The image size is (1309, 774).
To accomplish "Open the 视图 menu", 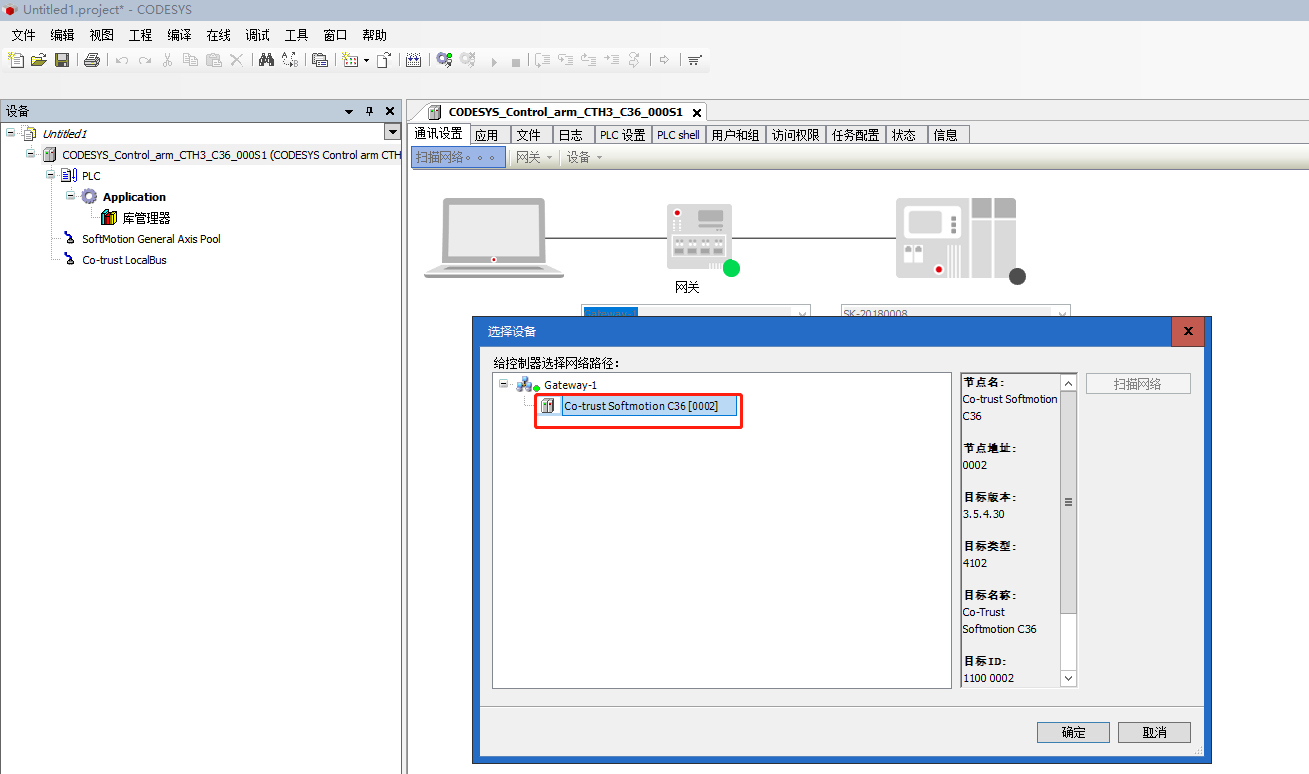I will click(x=101, y=35).
